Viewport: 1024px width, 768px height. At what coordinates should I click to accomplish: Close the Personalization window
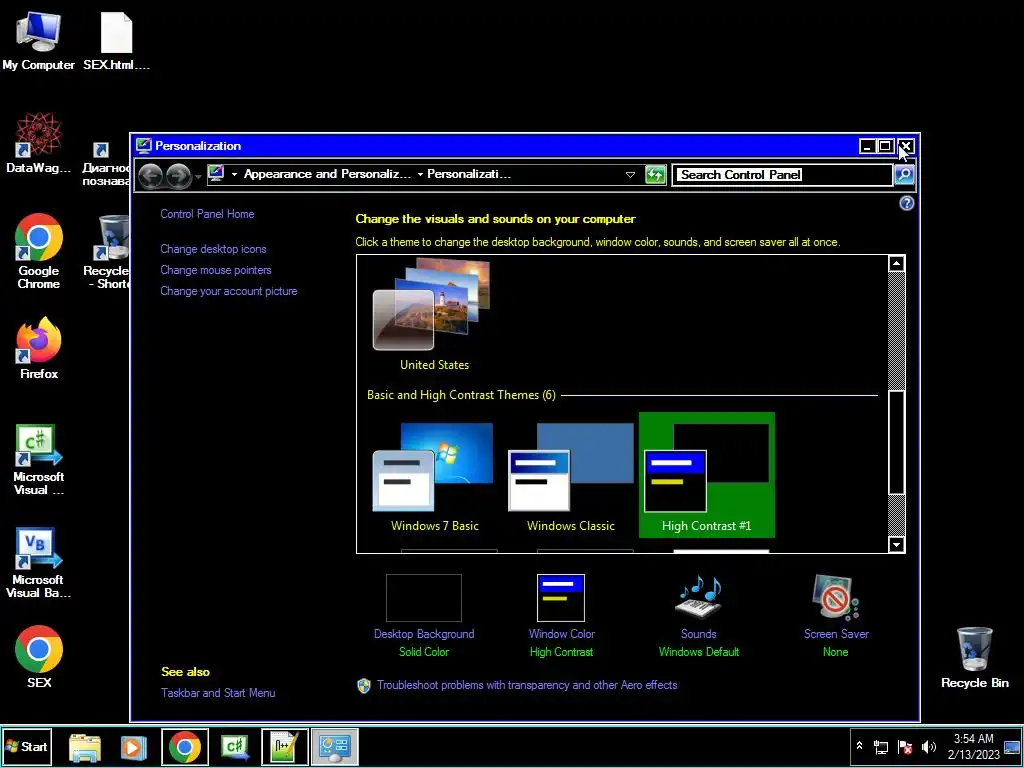pyautogui.click(x=905, y=146)
